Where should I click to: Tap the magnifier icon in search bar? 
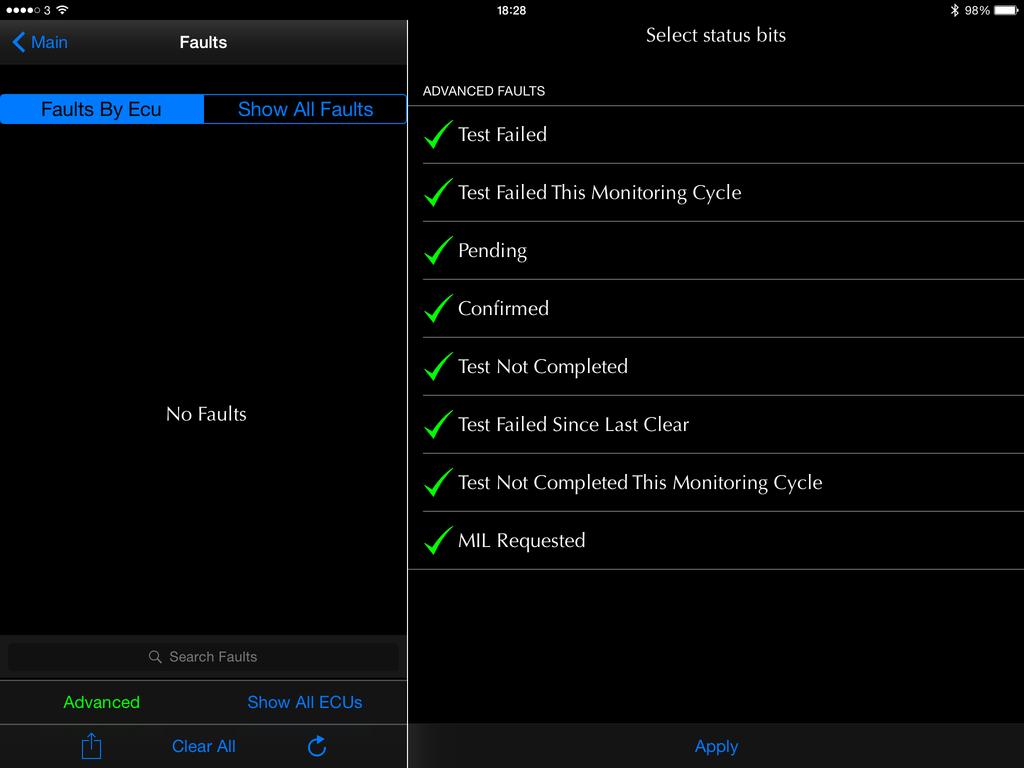point(155,657)
